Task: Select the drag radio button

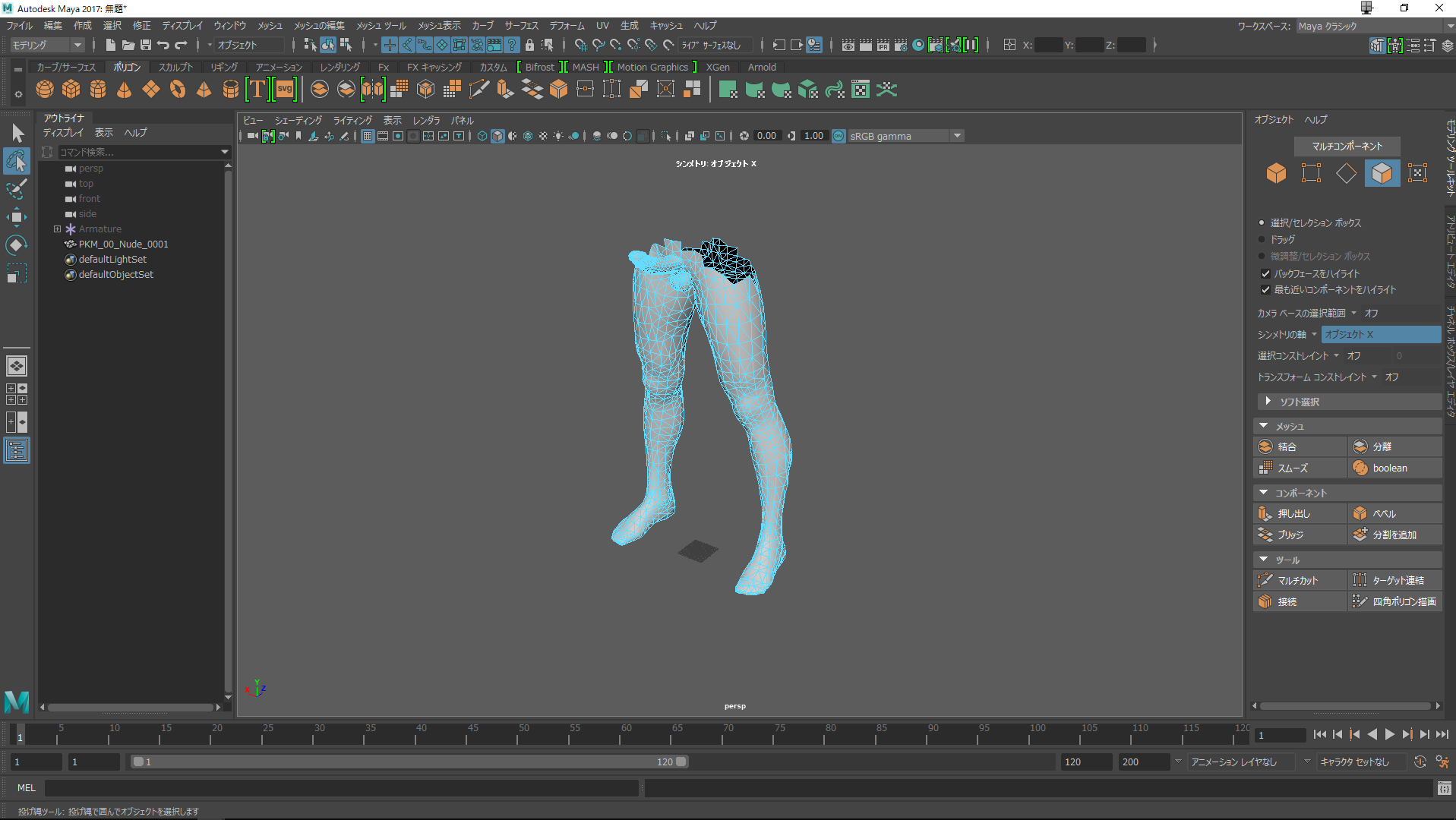Action: coord(1262,239)
